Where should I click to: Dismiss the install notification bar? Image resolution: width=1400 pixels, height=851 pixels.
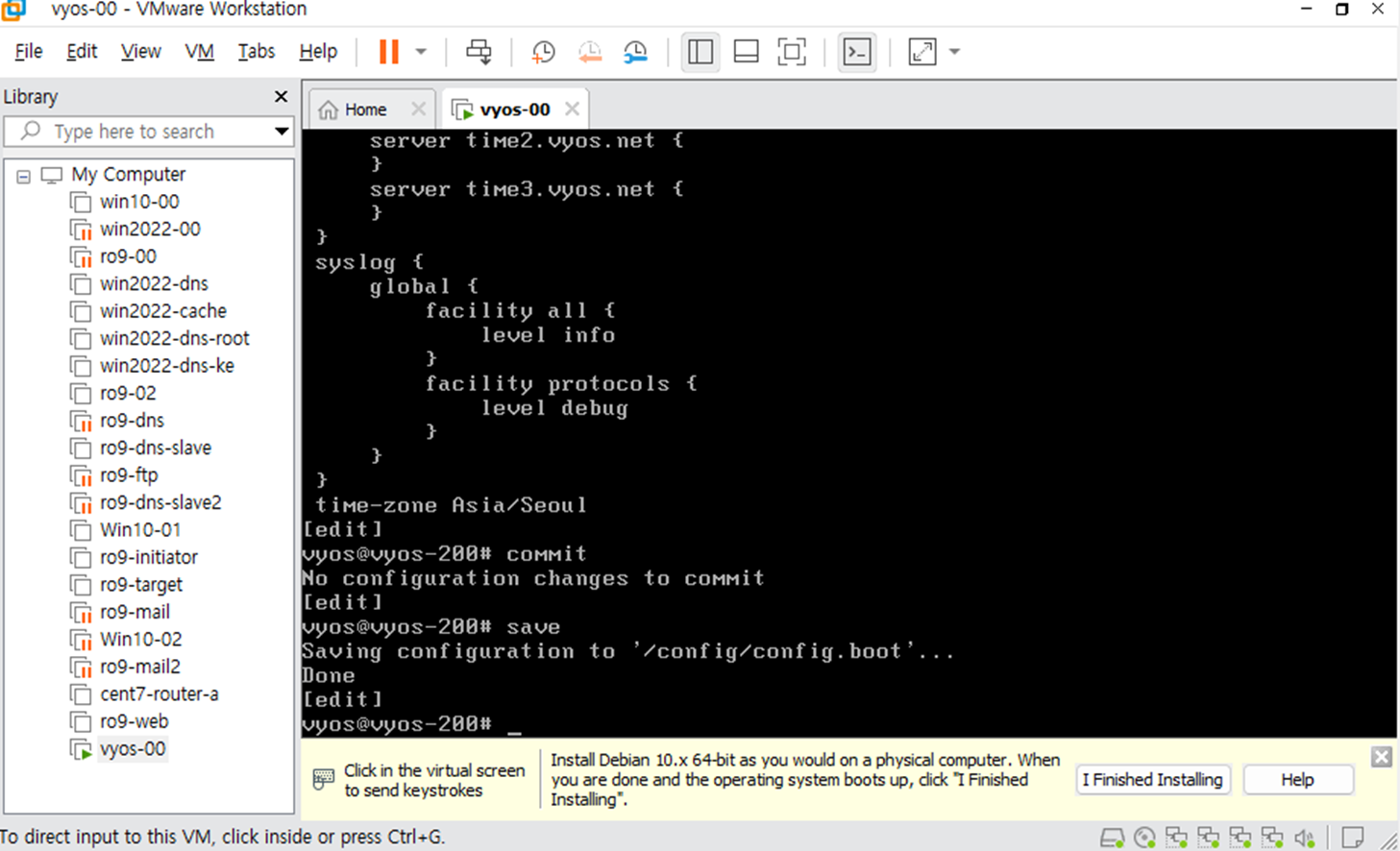pos(1382,757)
